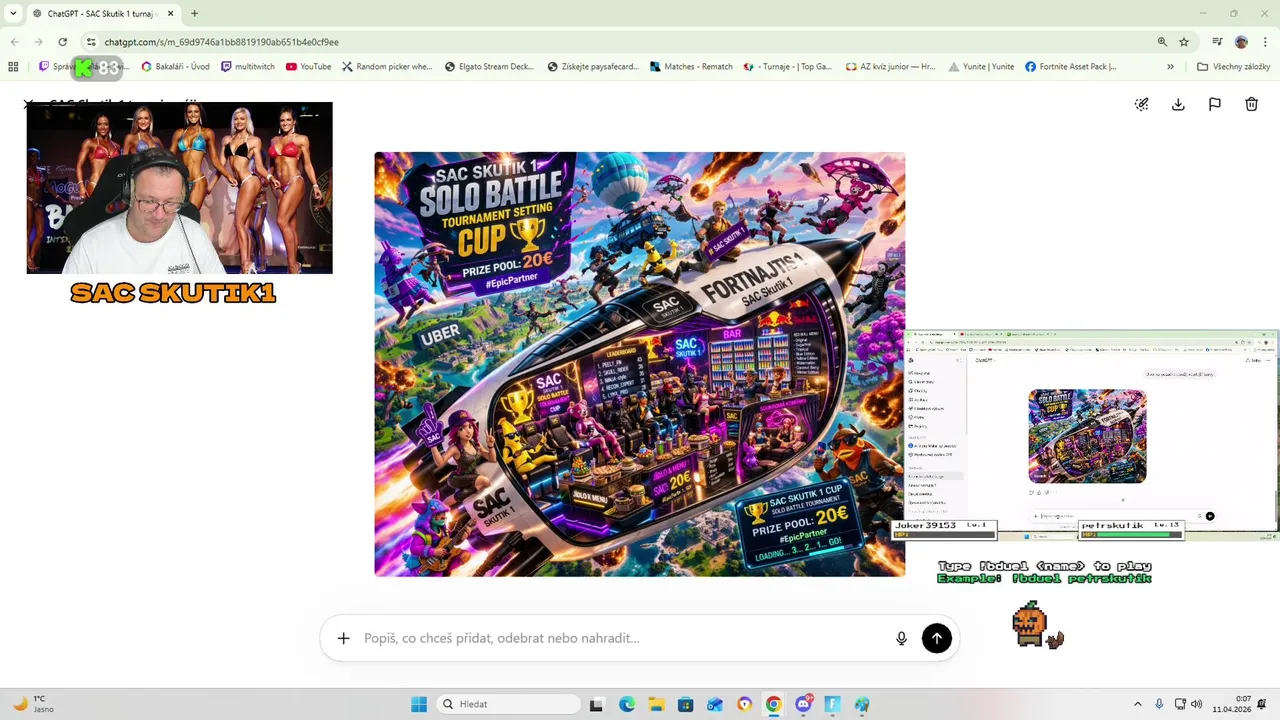Launch Microsoft Edge from taskbar
This screenshot has height=720, width=1280.
coord(626,704)
